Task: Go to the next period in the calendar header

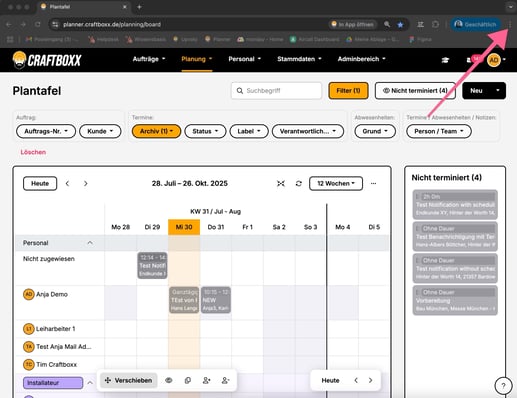Action: (x=86, y=184)
